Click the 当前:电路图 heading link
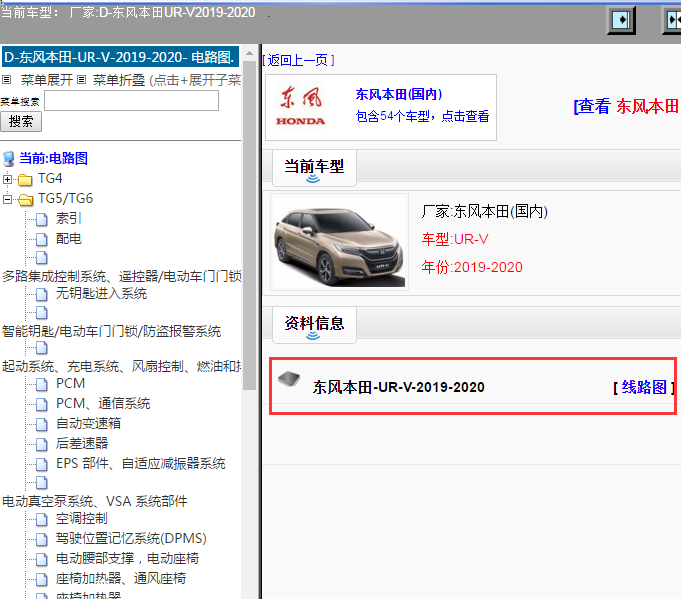Image resolution: width=681 pixels, height=599 pixels. (53, 158)
